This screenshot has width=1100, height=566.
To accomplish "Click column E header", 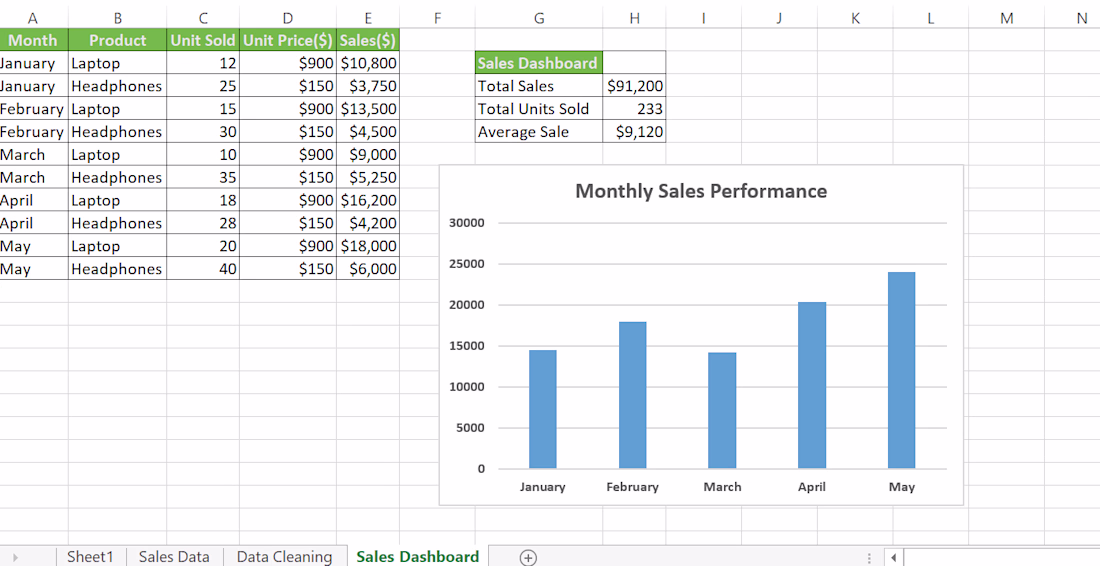I will pyautogui.click(x=368, y=18).
